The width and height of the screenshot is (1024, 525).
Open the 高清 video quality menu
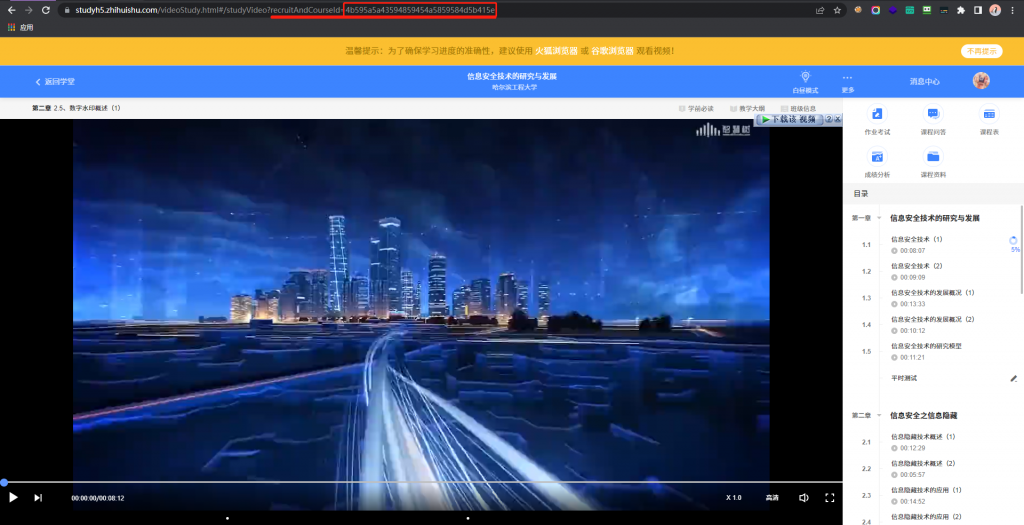[x=772, y=498]
